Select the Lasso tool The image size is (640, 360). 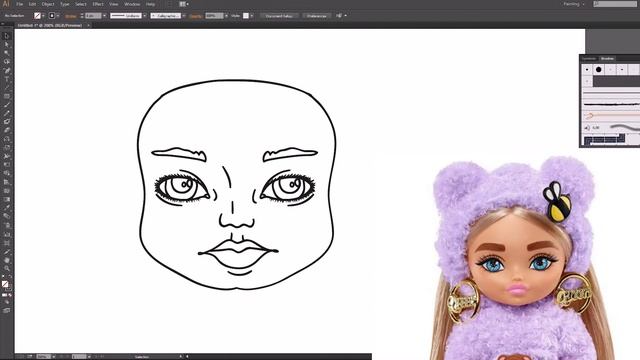coord(7,62)
